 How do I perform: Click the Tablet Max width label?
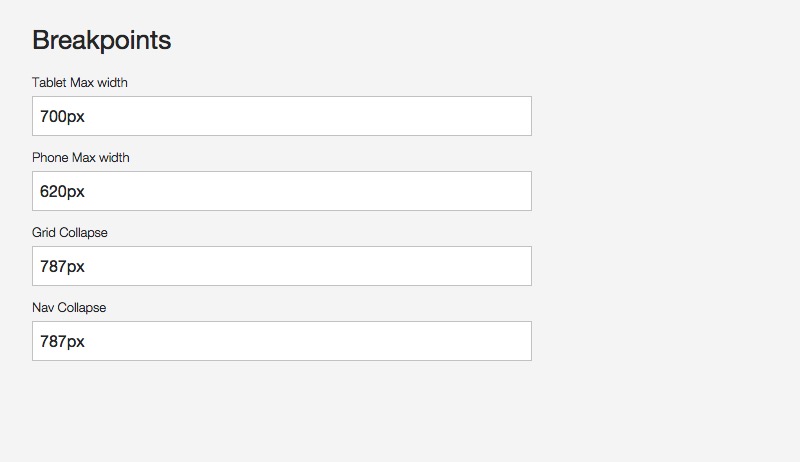80,82
